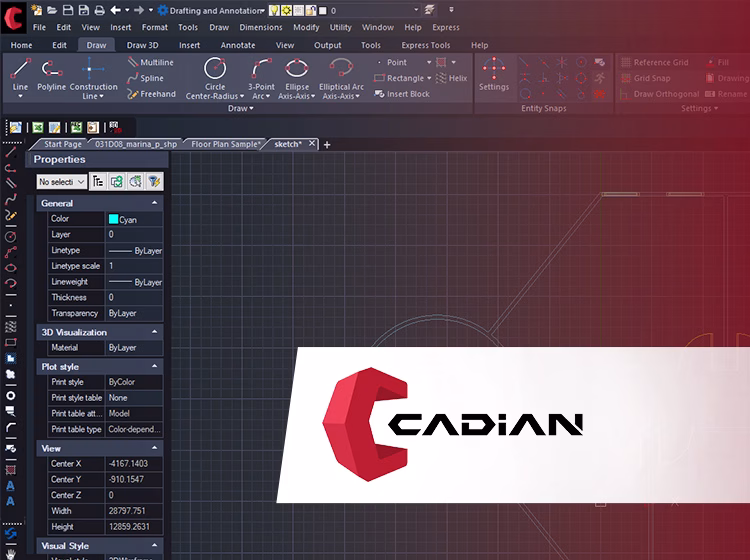The image size is (750, 560).
Task: Open the Dimensions menu
Action: [x=260, y=28]
